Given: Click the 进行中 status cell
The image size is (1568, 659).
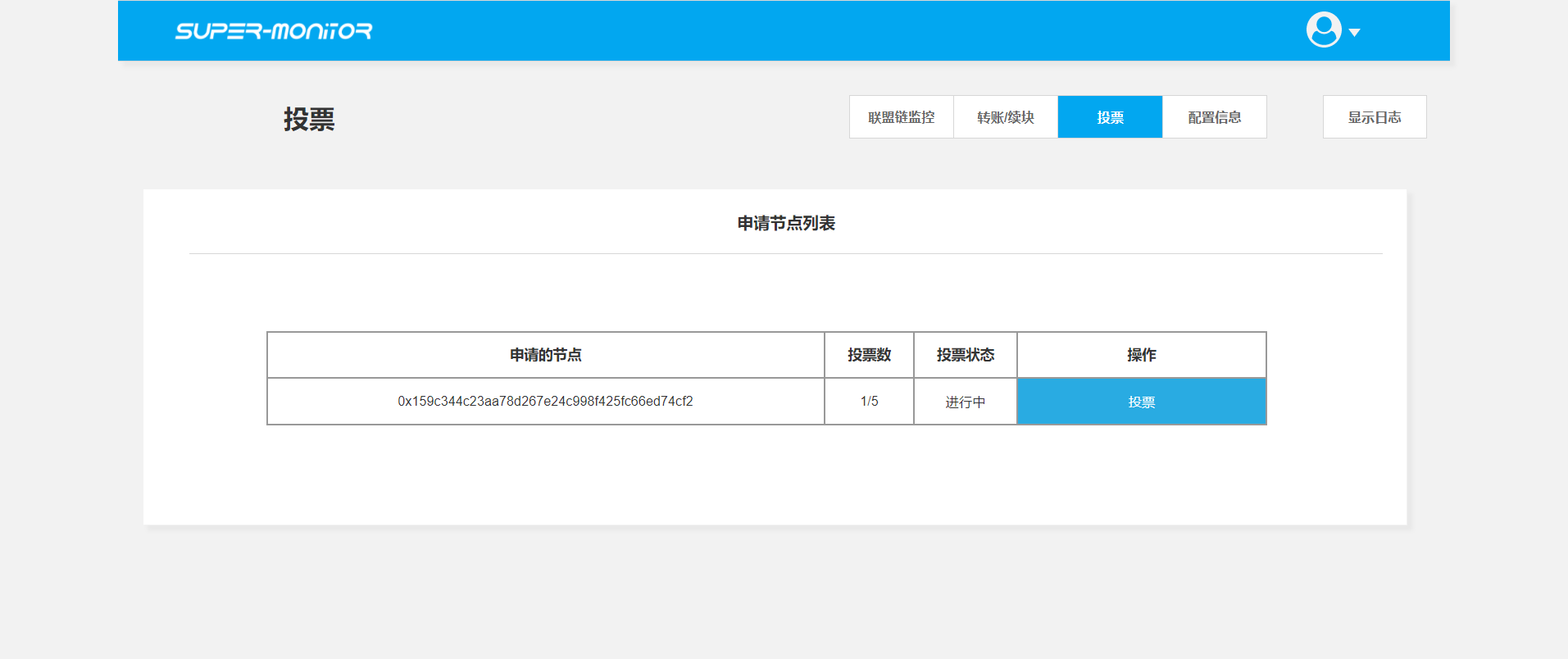Looking at the screenshot, I should point(965,402).
